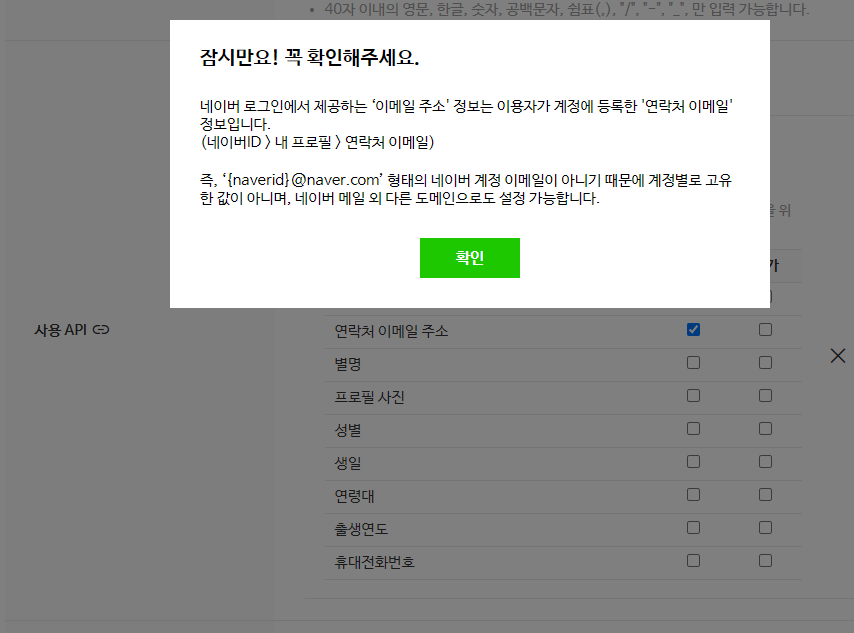Image resolution: width=854 pixels, height=633 pixels.
Task: Click the 생일 row label
Action: (x=347, y=464)
